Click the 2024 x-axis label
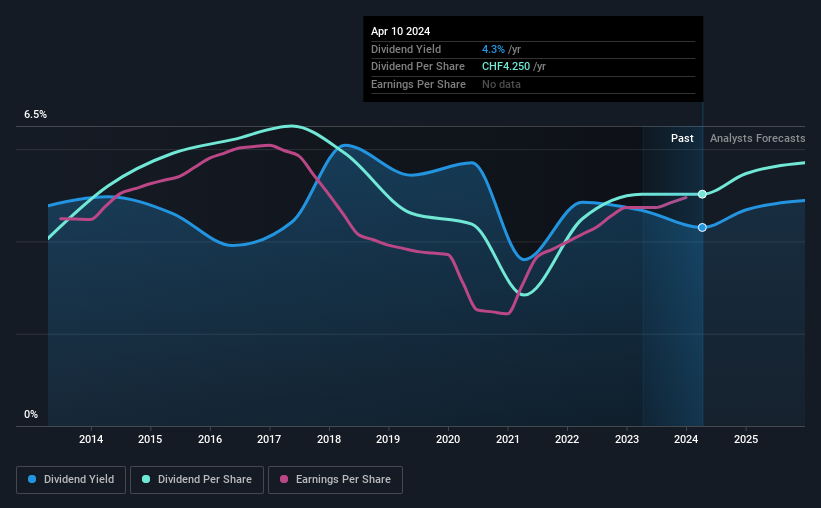This screenshot has width=821, height=508. [686, 439]
